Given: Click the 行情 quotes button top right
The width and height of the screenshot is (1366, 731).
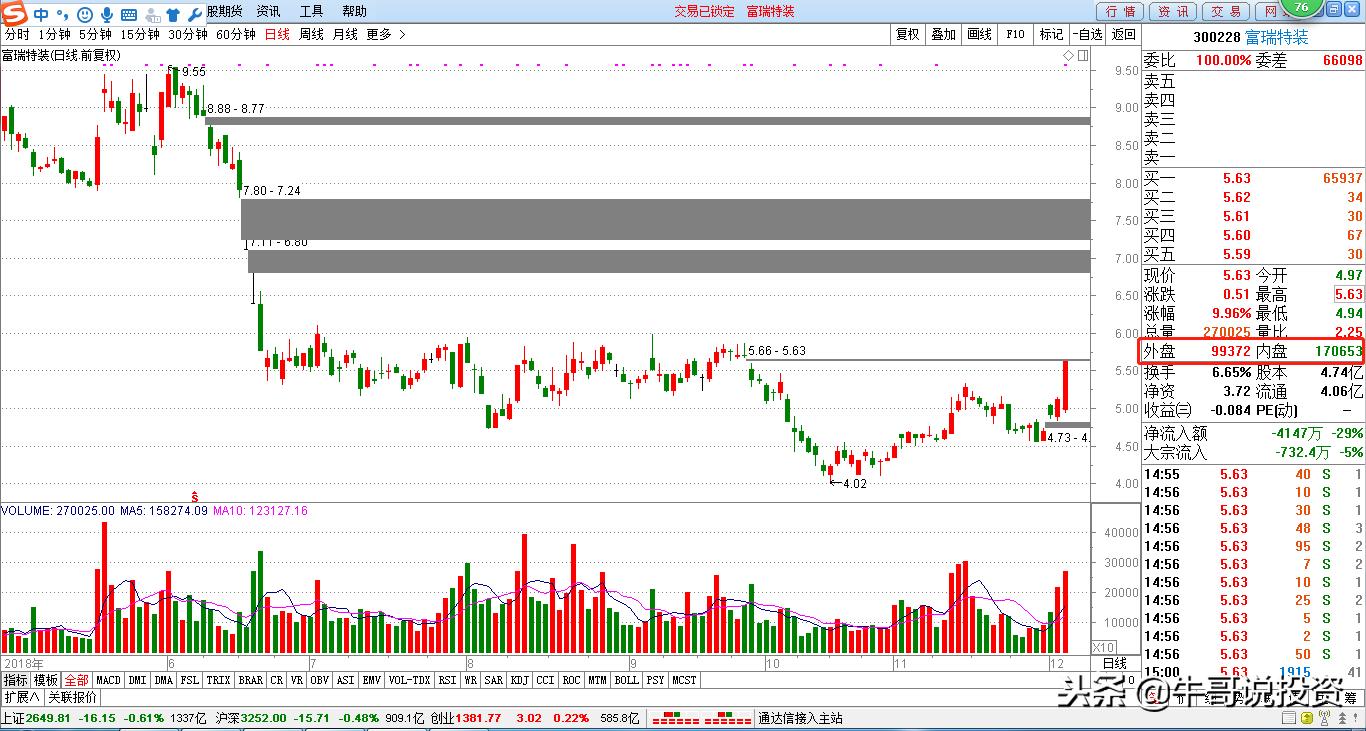Looking at the screenshot, I should tap(1120, 11).
